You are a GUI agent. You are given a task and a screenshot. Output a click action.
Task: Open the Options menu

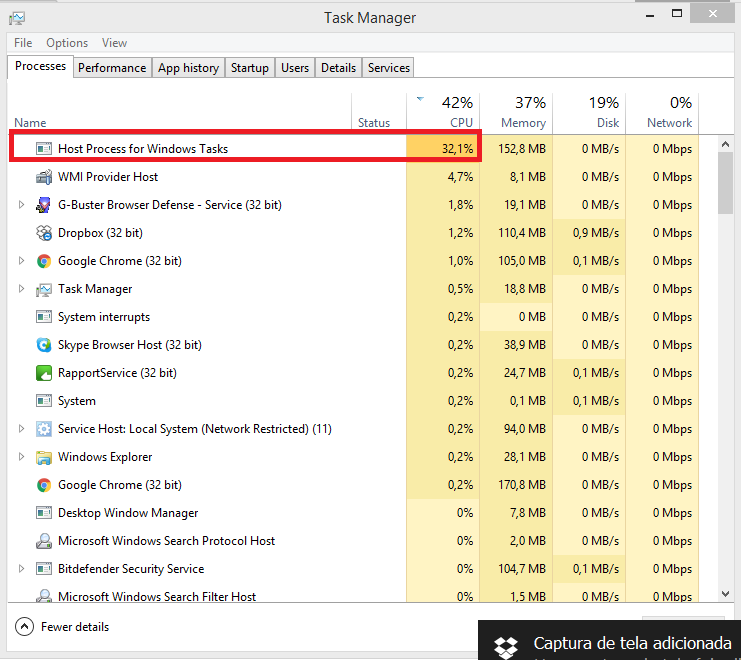point(67,43)
